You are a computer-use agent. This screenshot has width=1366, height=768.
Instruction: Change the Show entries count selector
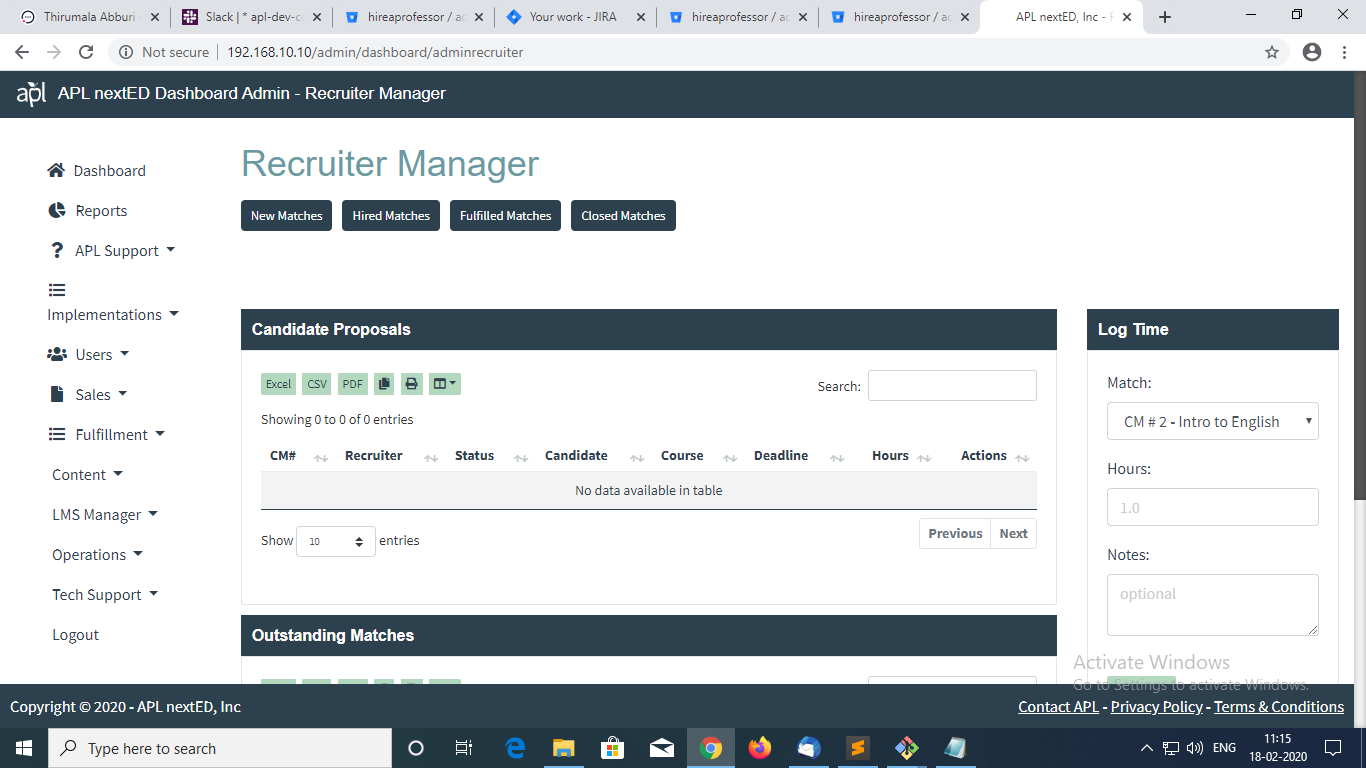coord(336,541)
